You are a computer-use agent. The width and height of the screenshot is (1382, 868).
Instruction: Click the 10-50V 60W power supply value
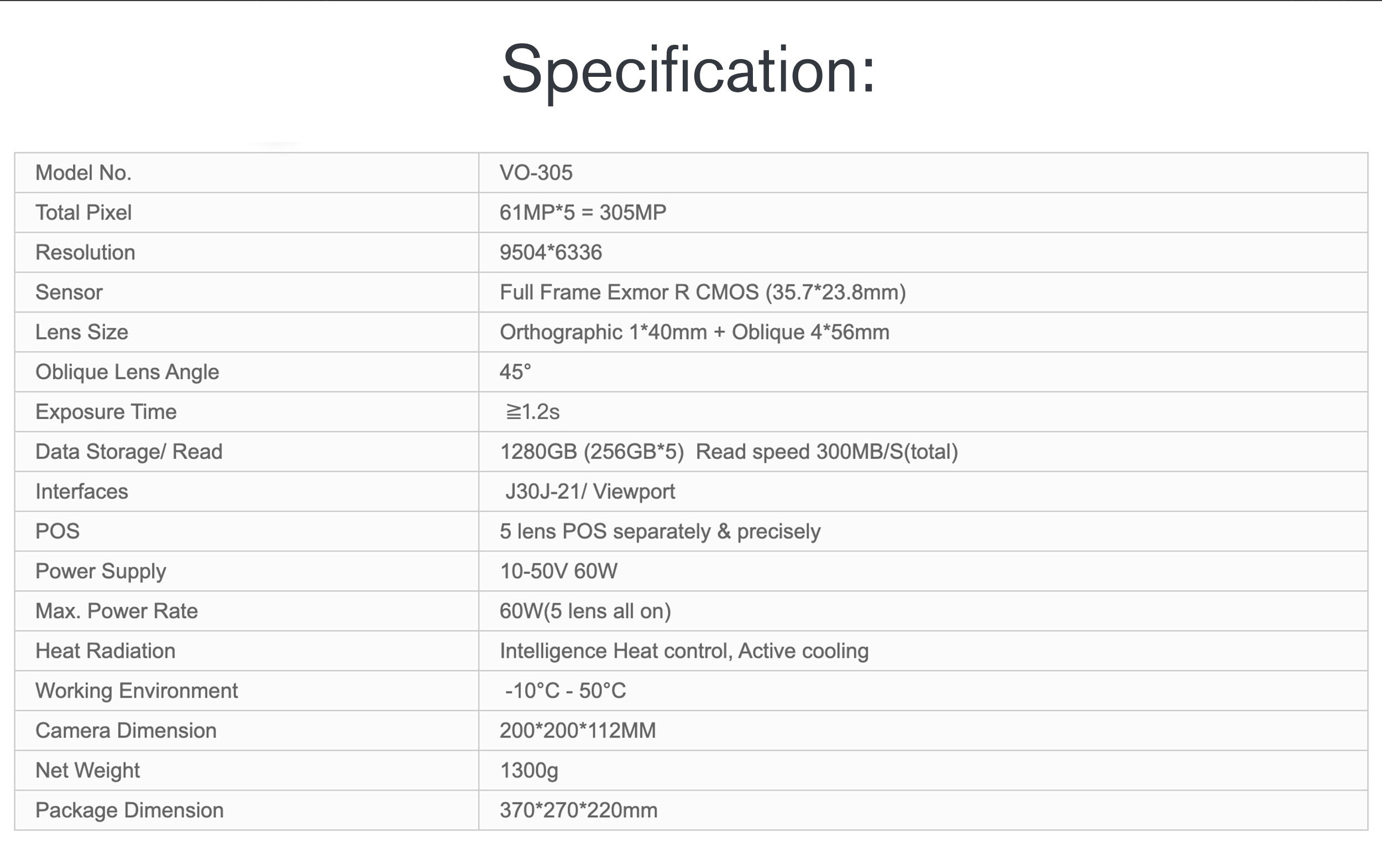[558, 571]
